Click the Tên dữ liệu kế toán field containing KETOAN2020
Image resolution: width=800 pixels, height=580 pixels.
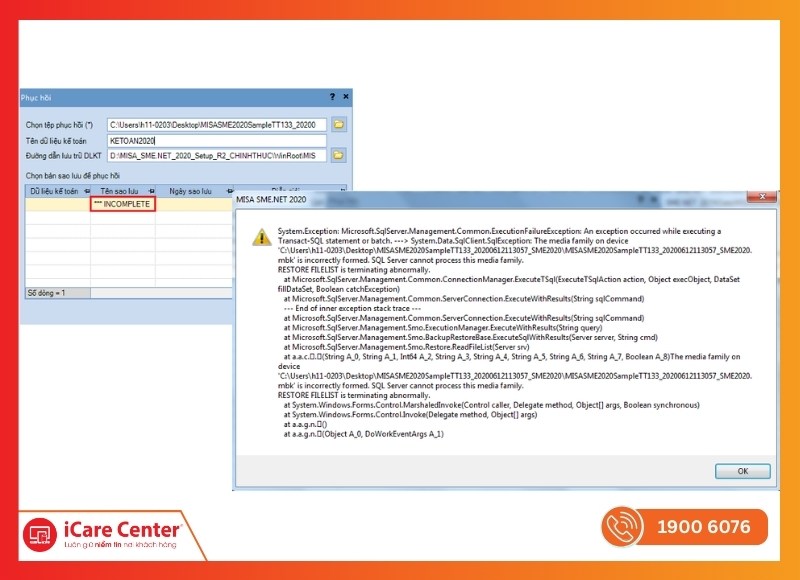[217, 141]
